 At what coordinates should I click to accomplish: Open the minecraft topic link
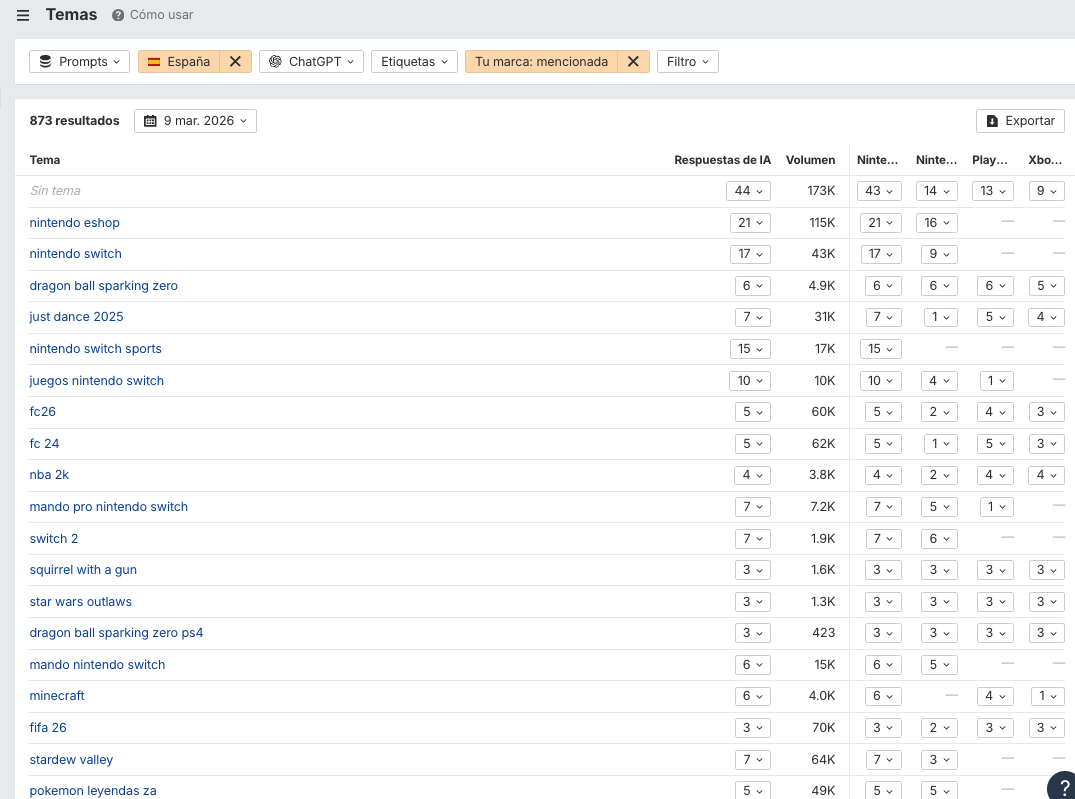tap(57, 696)
